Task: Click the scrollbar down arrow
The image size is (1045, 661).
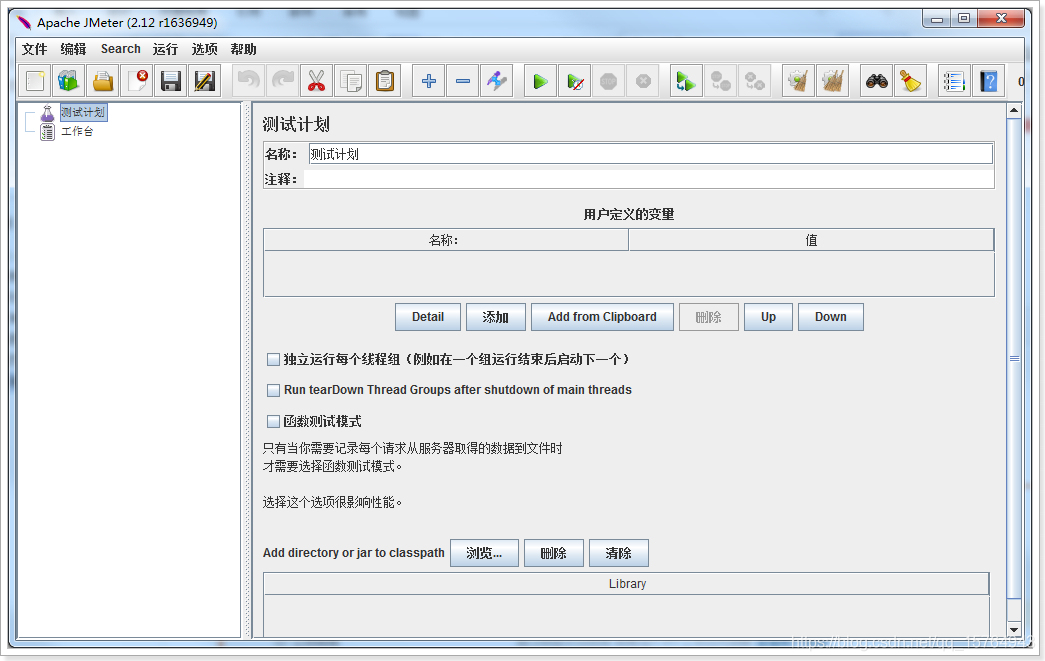Action: pyautogui.click(x=1014, y=629)
